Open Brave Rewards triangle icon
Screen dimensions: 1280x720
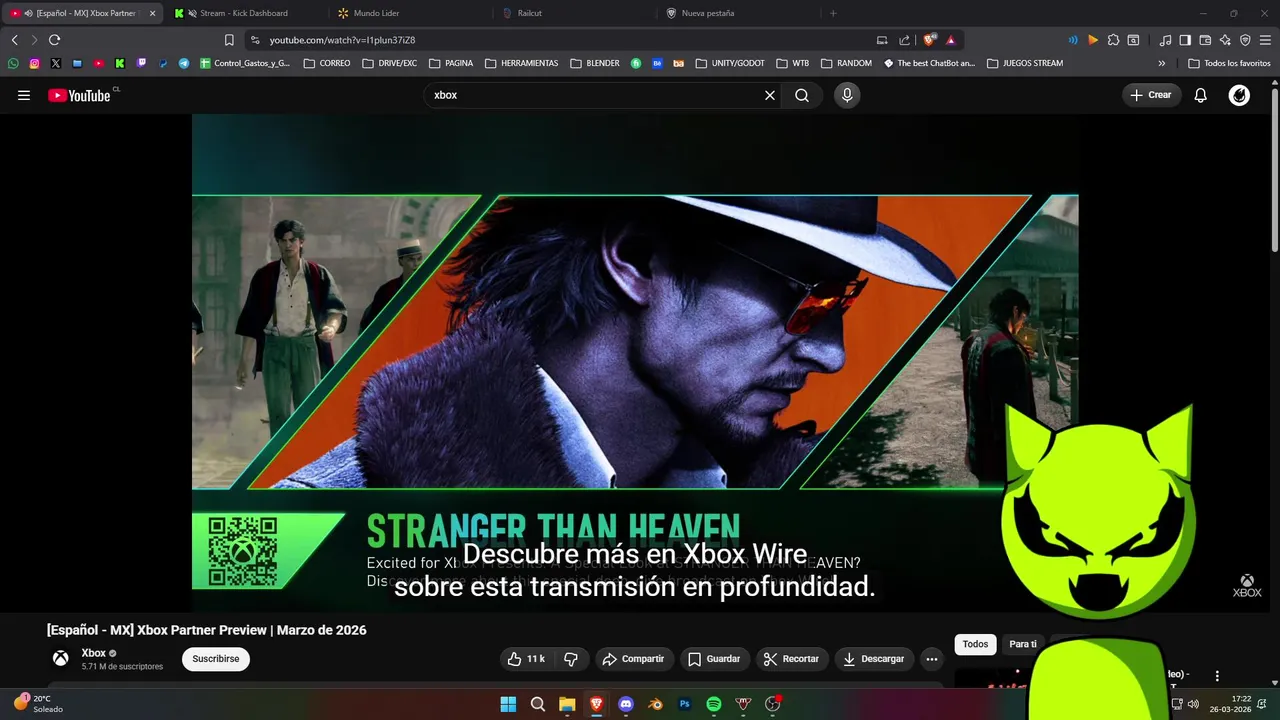pyautogui.click(x=951, y=40)
